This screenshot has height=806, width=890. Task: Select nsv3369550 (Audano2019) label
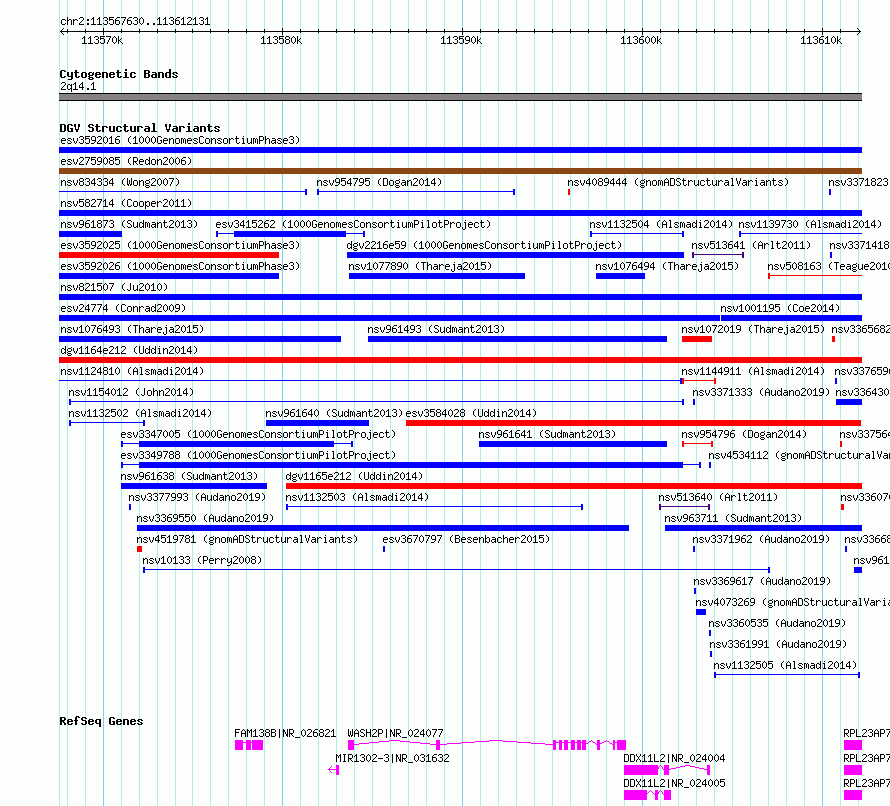(205, 518)
